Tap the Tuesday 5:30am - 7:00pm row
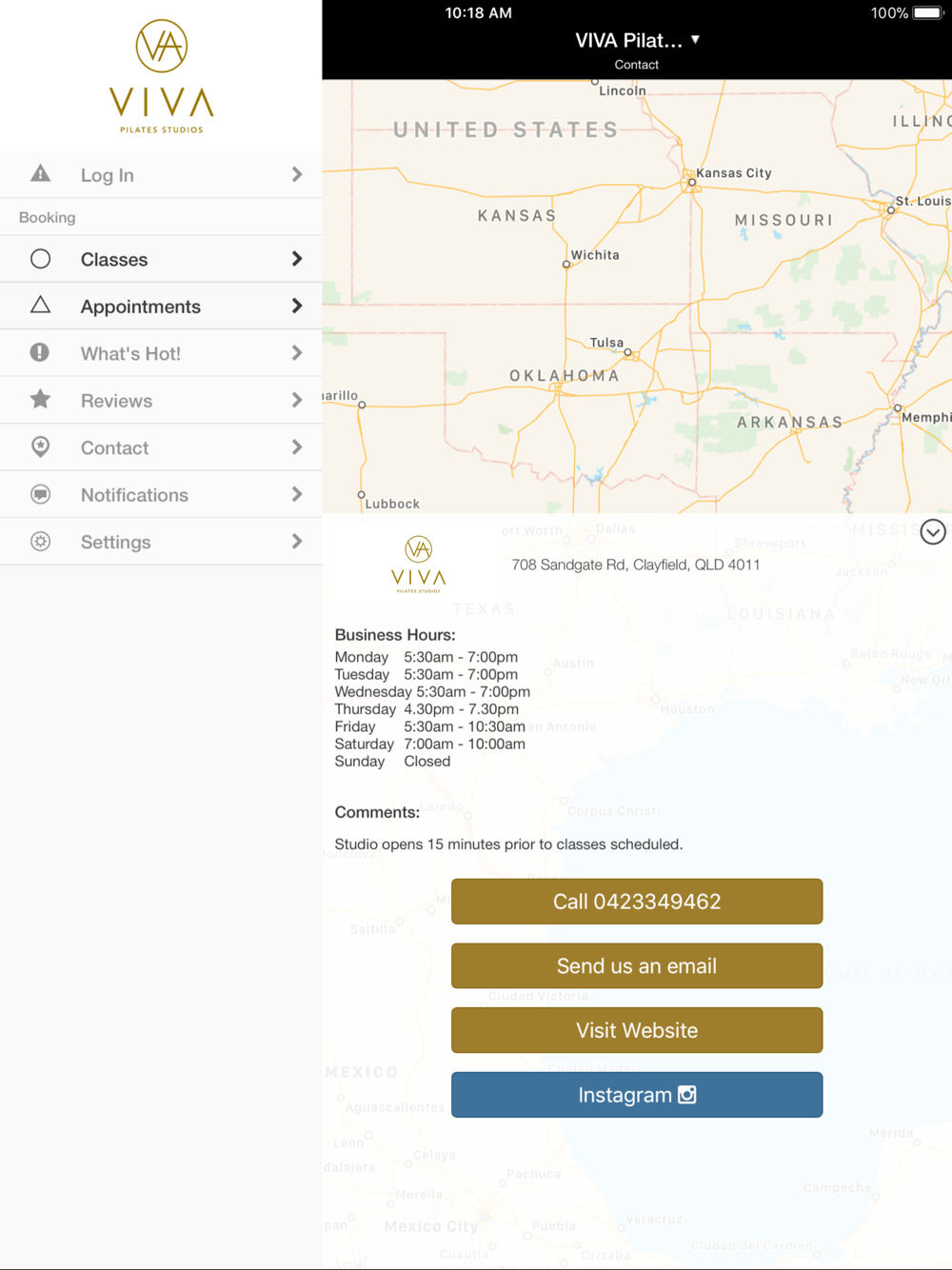This screenshot has height=1270, width=952. click(426, 674)
